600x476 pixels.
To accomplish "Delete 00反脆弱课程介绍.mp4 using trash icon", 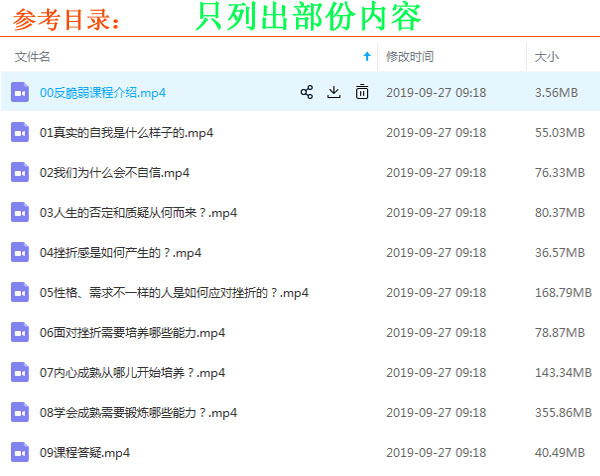I will pos(362,92).
